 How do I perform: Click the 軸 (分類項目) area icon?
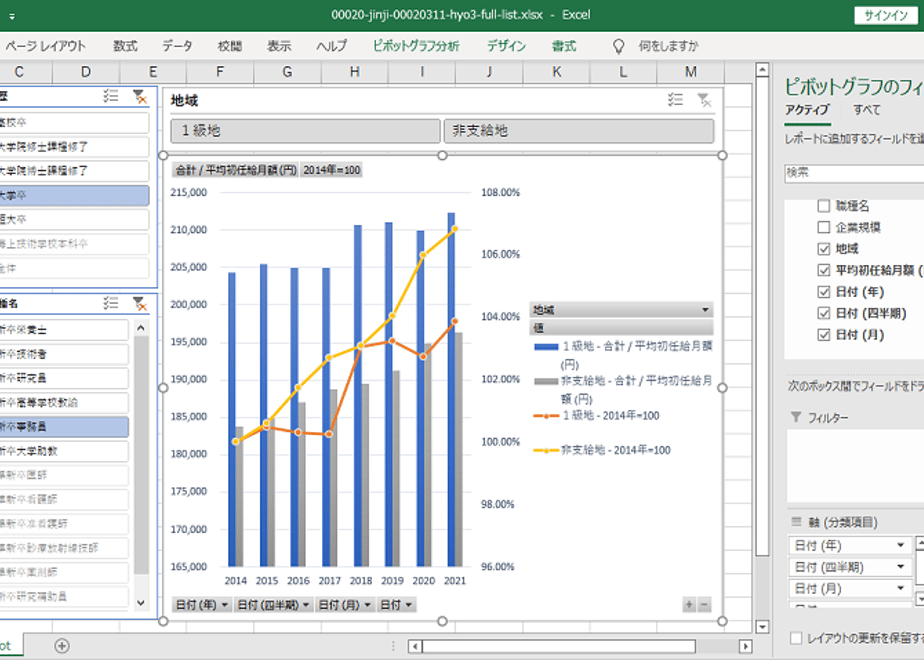[796, 522]
